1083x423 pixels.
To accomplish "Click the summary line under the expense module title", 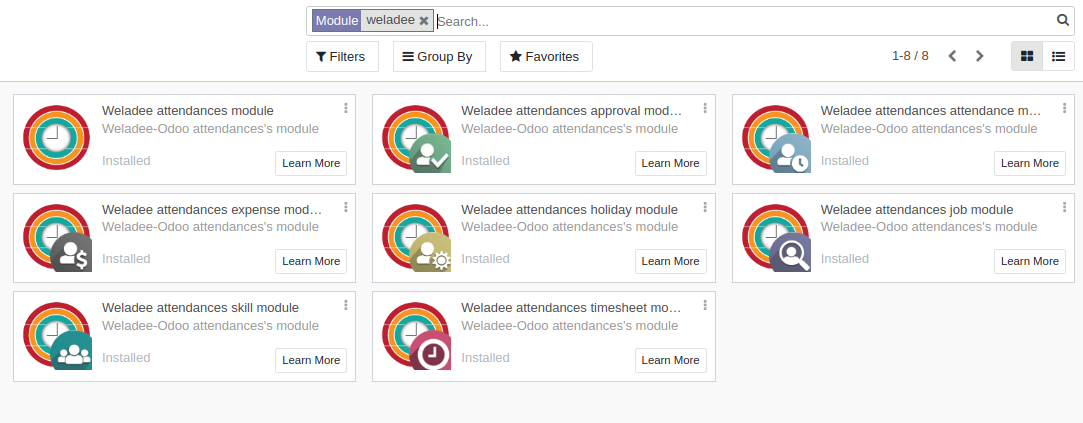I will point(211,227).
